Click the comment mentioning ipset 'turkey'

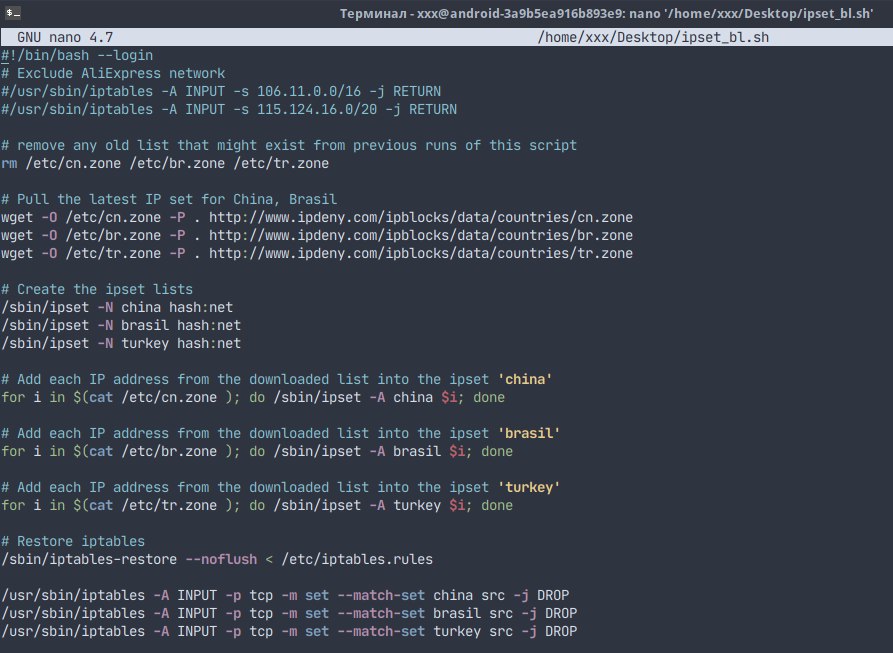pos(281,487)
